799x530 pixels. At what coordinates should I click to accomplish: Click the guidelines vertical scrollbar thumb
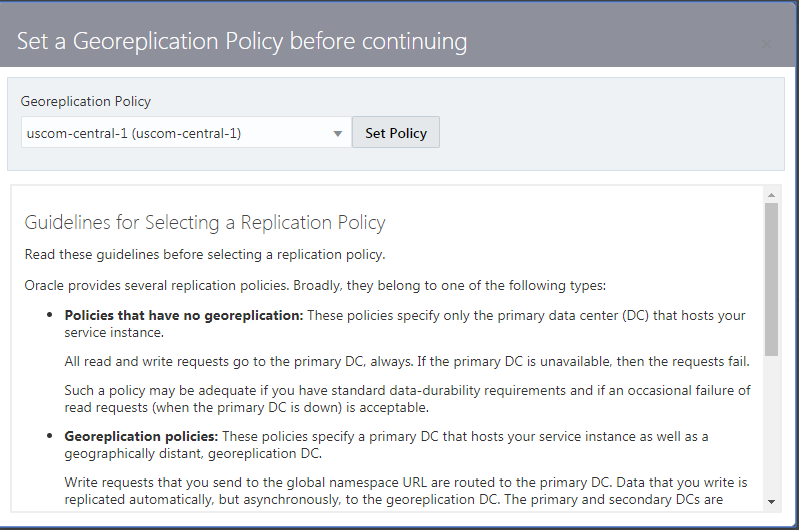771,278
